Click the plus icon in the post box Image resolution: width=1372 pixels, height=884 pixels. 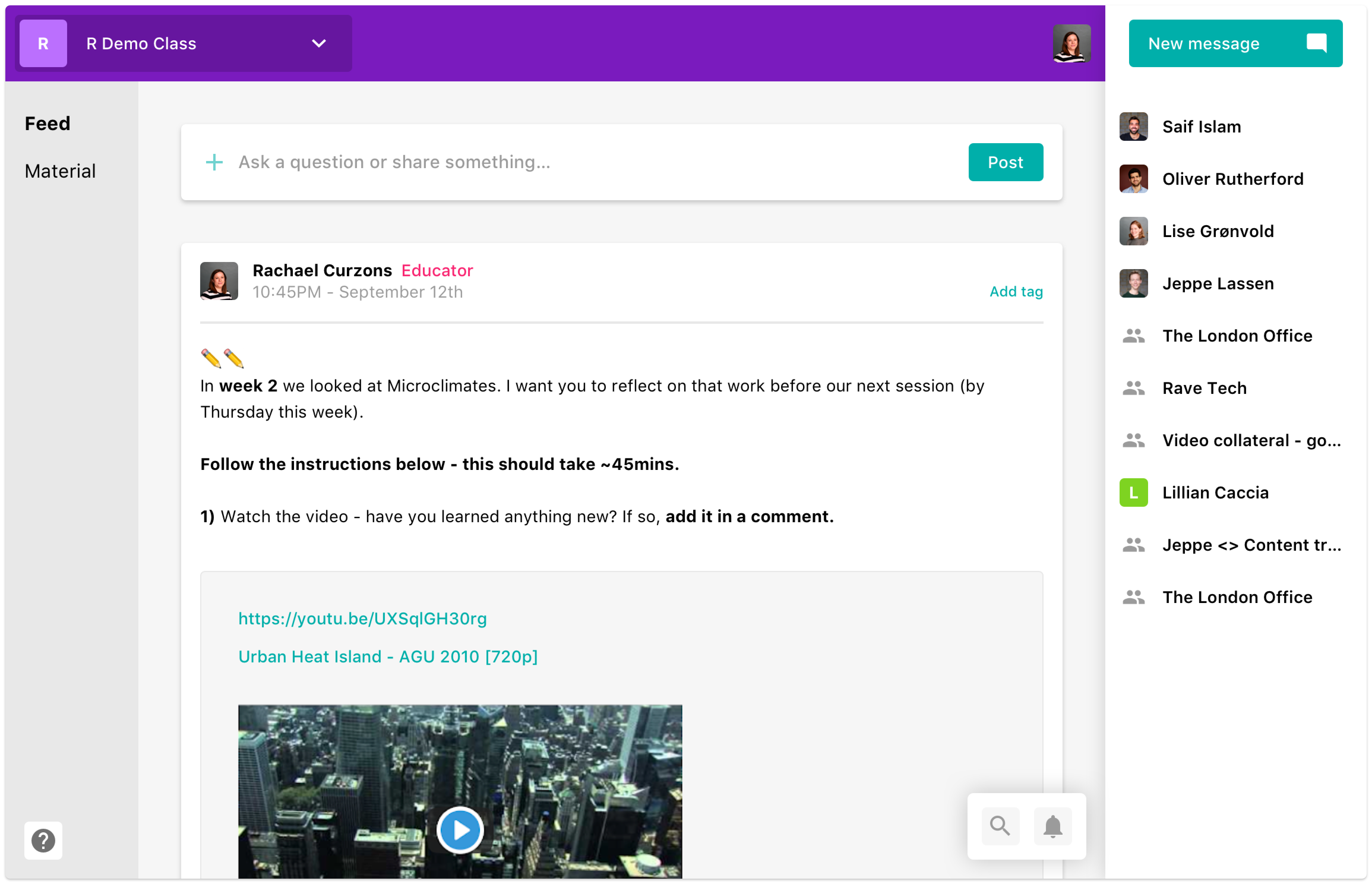214,162
